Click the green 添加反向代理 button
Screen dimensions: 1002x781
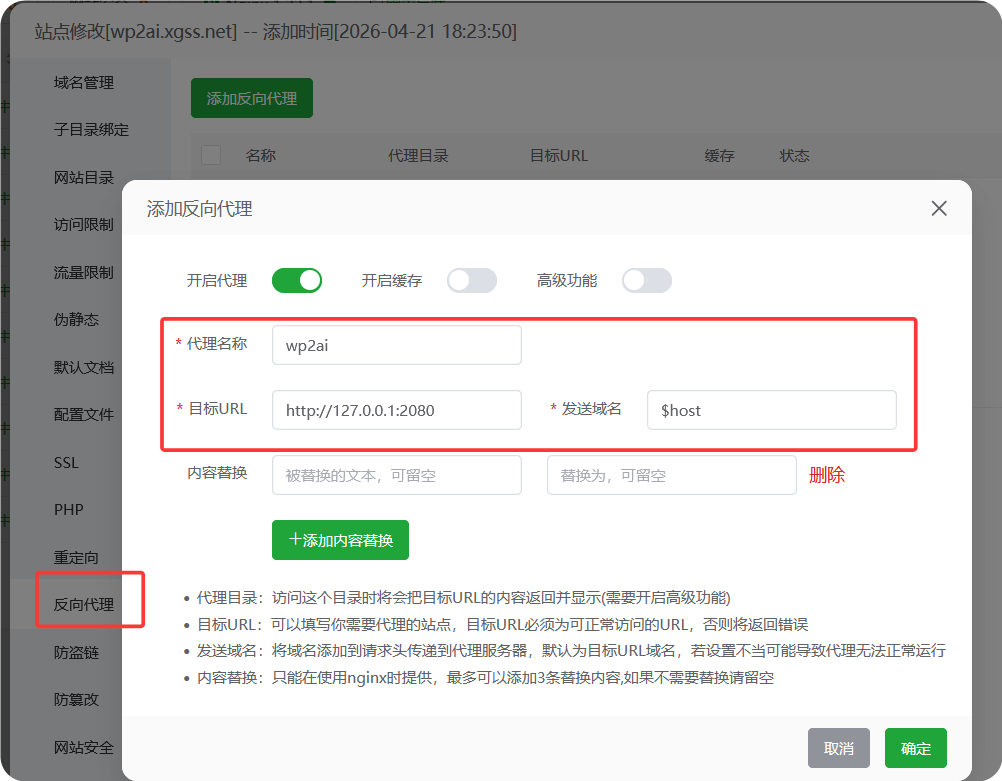click(251, 98)
